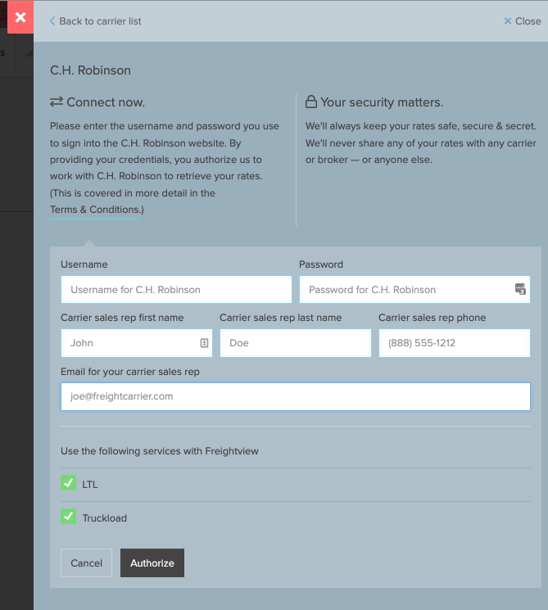This screenshot has width=548, height=610.
Task: Uncheck the Truckload service checkbox
Action: click(68, 517)
